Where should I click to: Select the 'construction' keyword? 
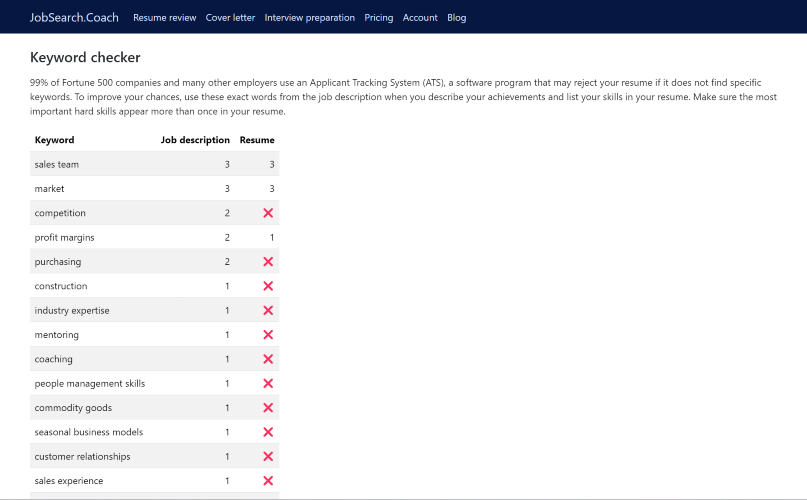(x=61, y=286)
